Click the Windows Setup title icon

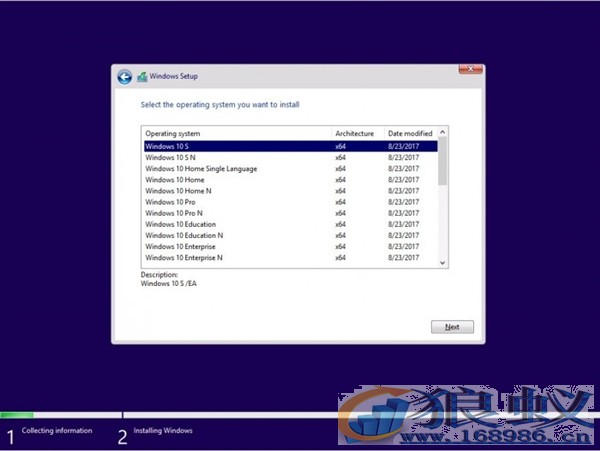tap(142, 77)
